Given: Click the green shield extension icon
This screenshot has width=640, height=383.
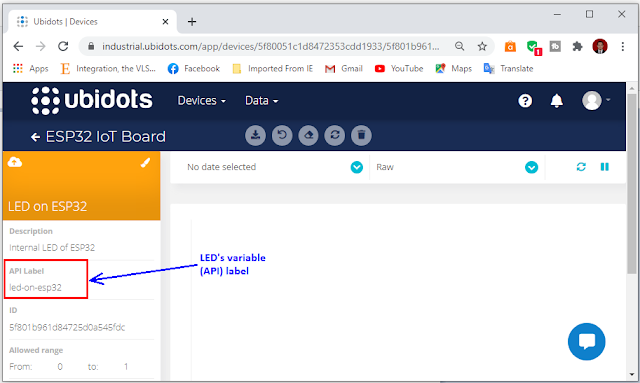Looking at the screenshot, I should [x=533, y=47].
